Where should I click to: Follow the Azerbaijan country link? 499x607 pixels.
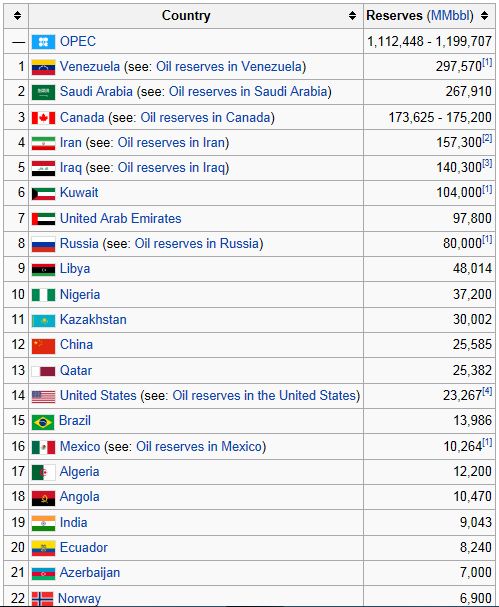coord(90,572)
